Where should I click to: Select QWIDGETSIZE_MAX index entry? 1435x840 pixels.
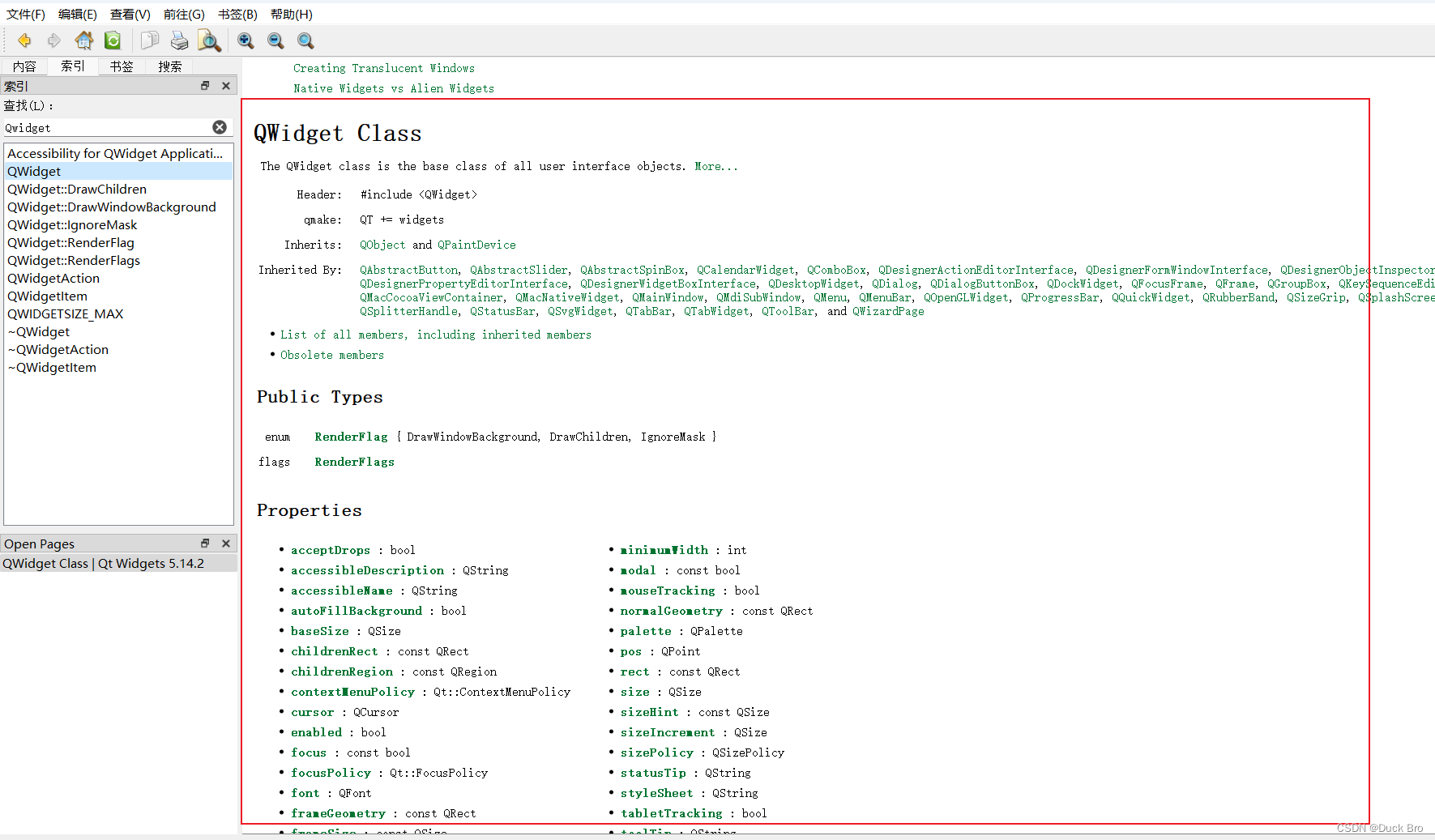(x=118, y=313)
